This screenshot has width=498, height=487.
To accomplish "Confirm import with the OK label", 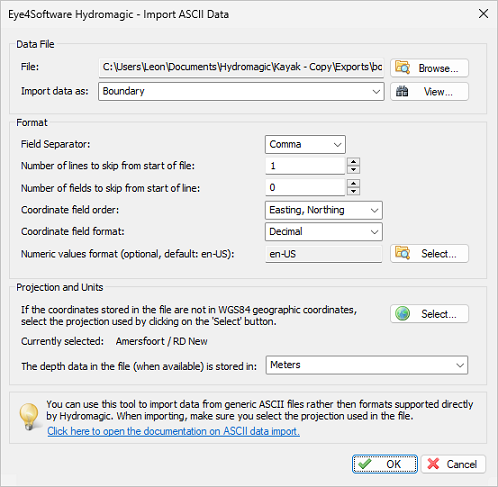I will (394, 464).
